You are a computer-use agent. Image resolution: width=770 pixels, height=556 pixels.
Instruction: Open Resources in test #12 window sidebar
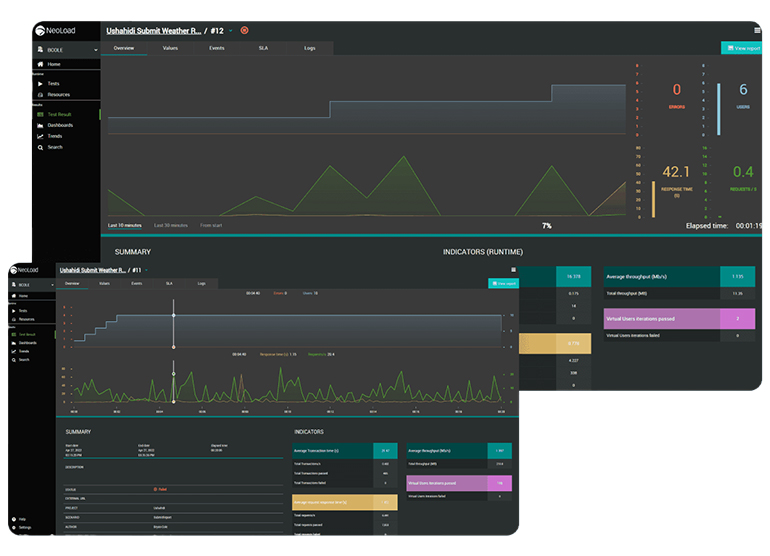click(x=58, y=94)
